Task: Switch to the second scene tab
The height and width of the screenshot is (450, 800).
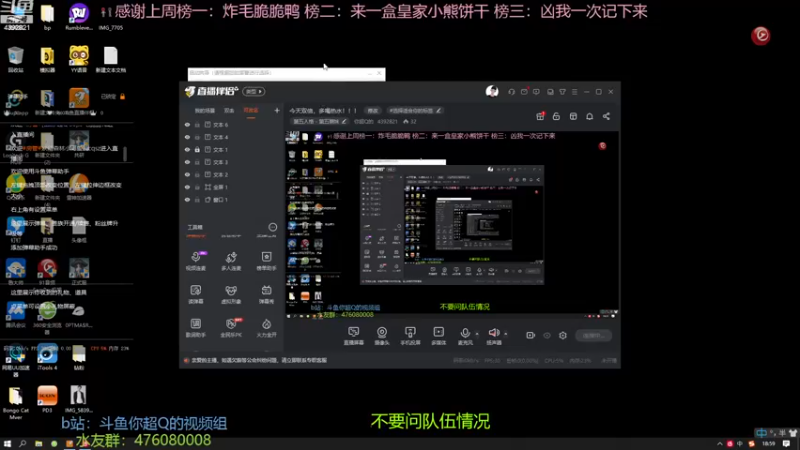Action: 229,111
